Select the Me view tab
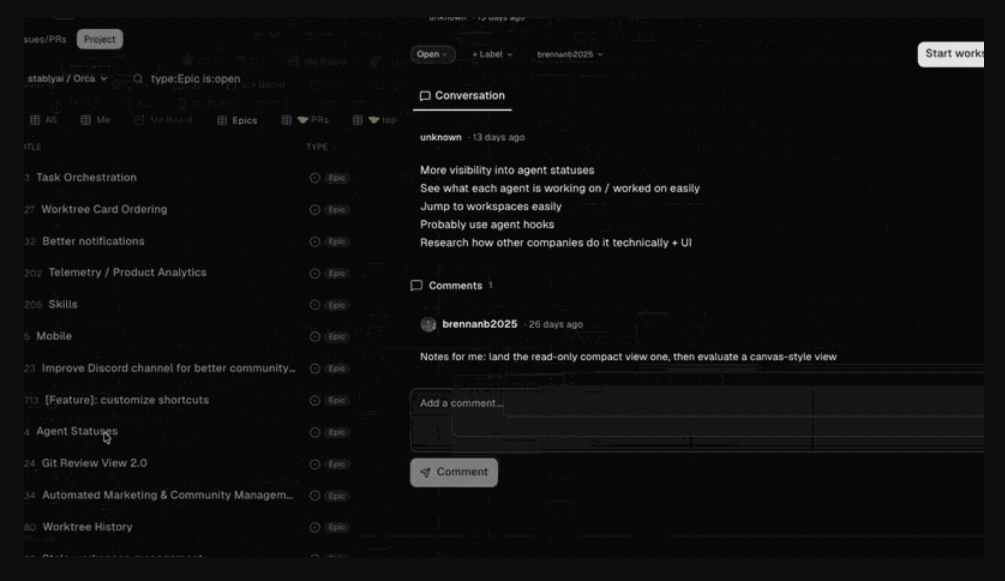This screenshot has width=1005, height=581. click(96, 120)
